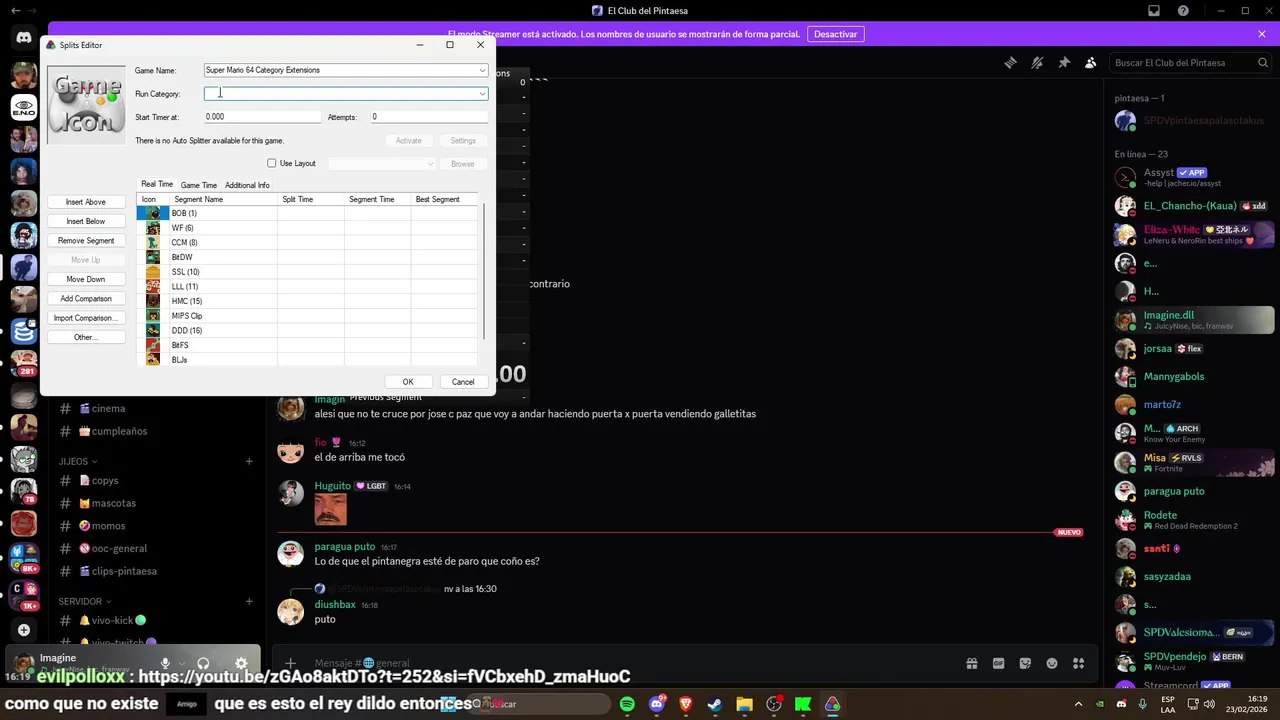Click the plus attach button in message bar

coord(290,663)
